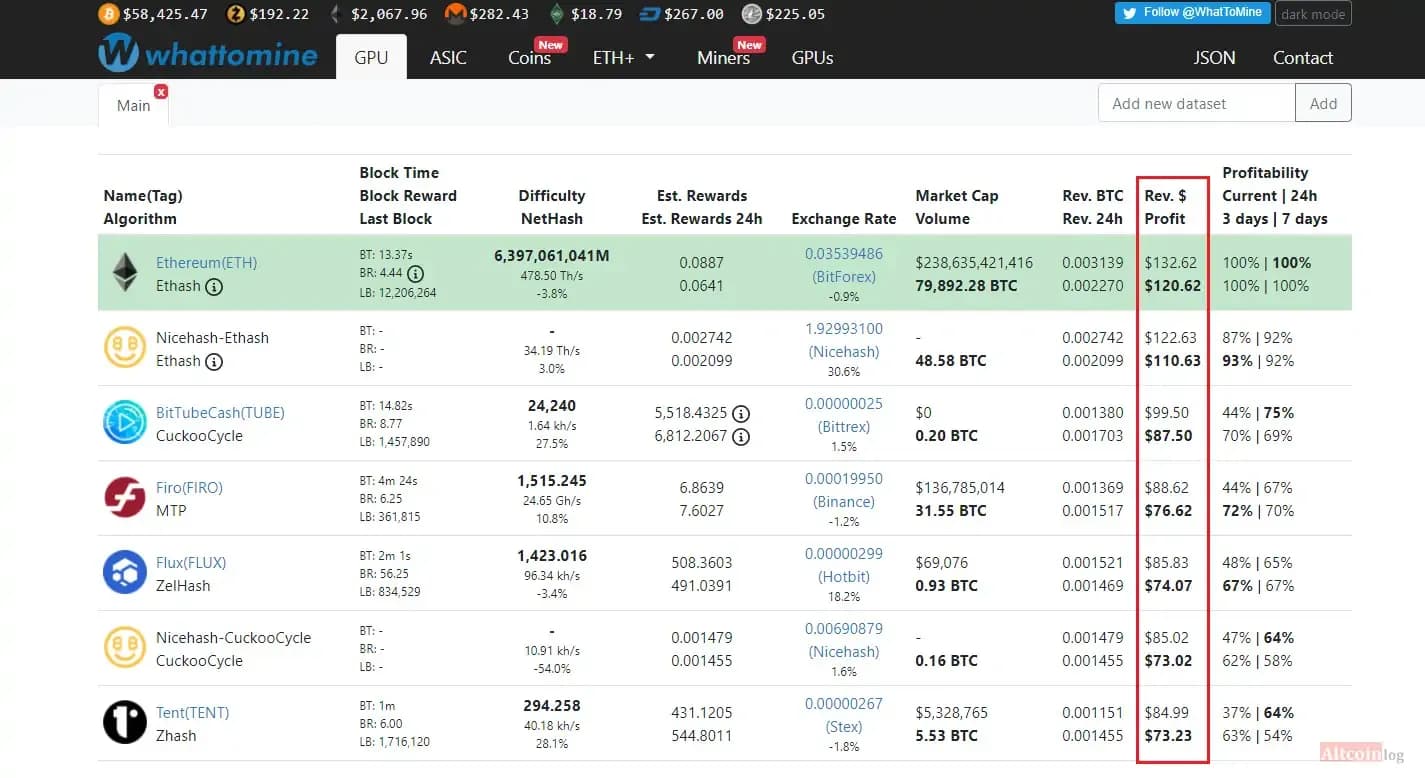
Task: Click the Firo coin logo
Action: point(125,498)
